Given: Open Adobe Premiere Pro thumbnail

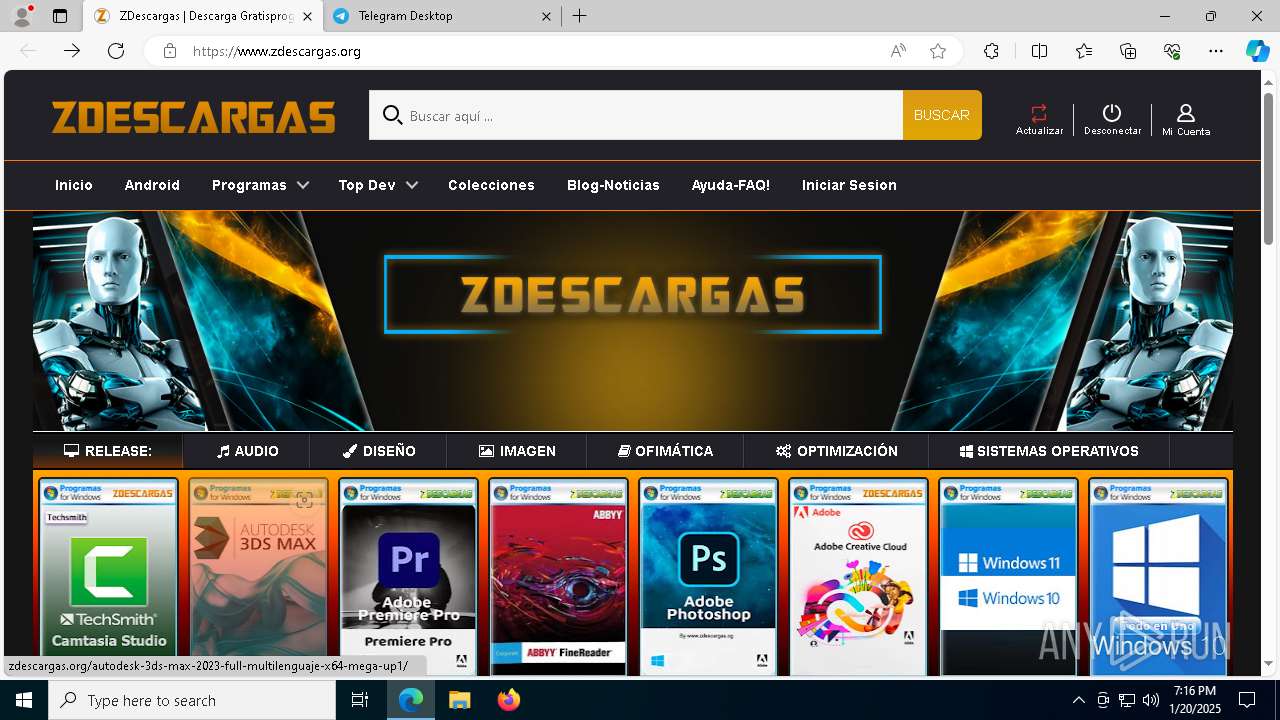Looking at the screenshot, I should pos(408,577).
